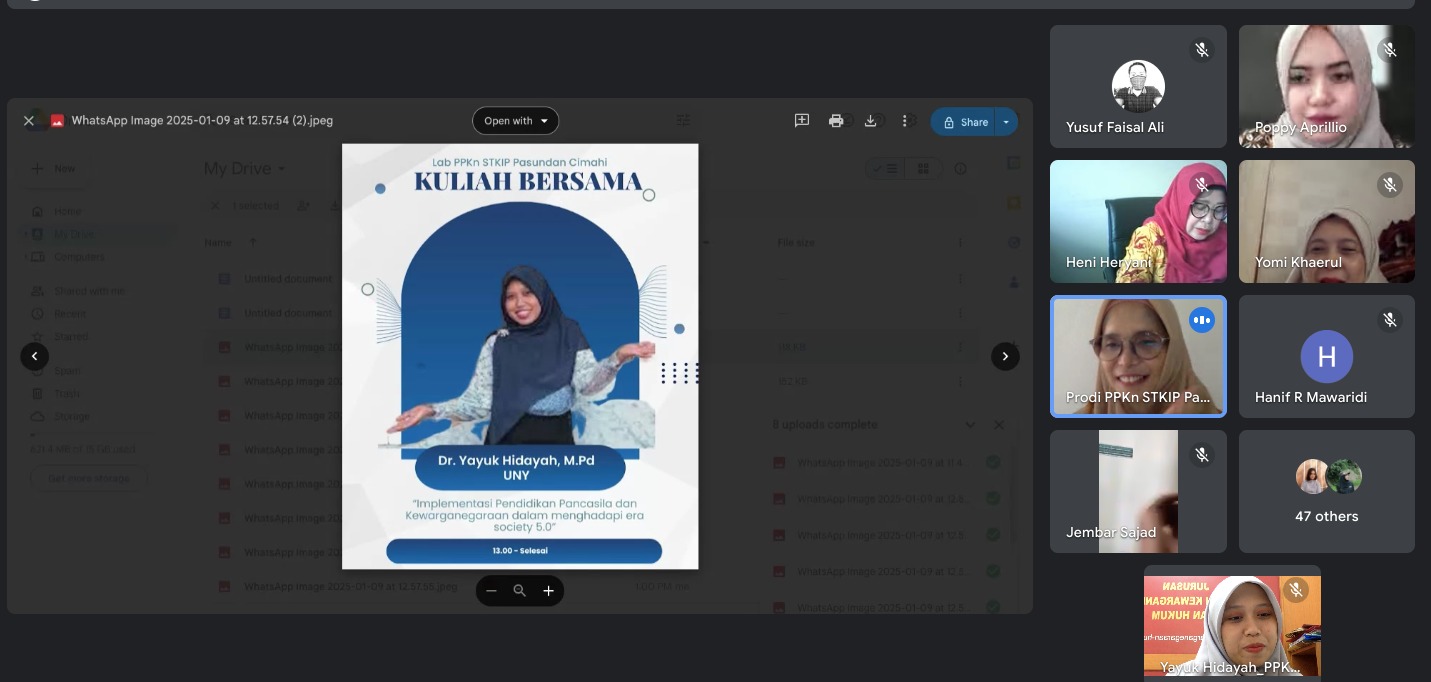Open Computers in the Drive sidebar
The image size is (1431, 682).
pyautogui.click(x=79, y=257)
